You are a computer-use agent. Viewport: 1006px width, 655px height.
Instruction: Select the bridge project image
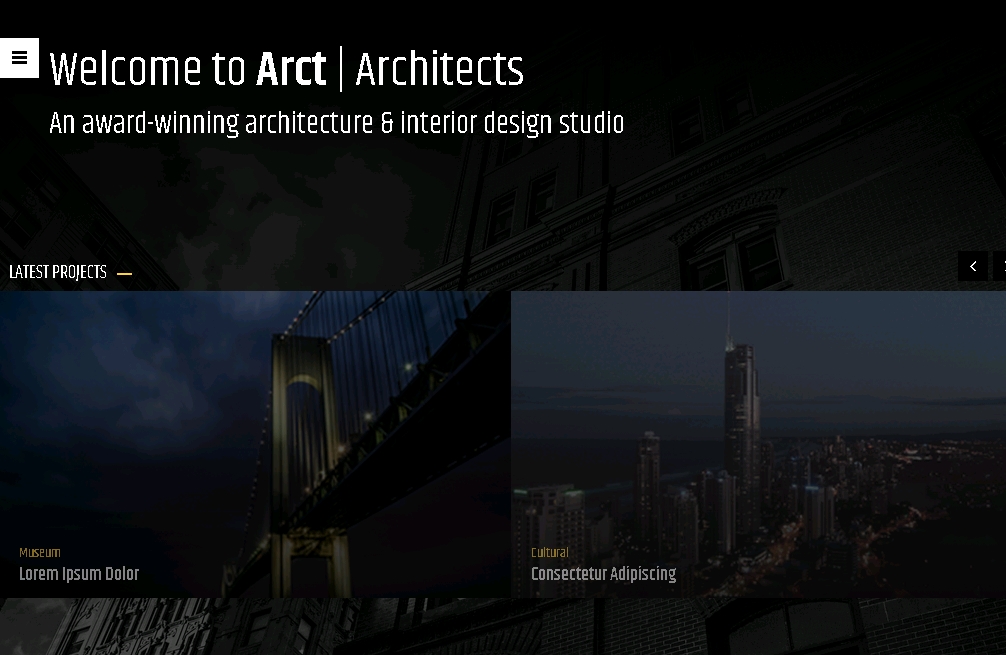pyautogui.click(x=255, y=420)
